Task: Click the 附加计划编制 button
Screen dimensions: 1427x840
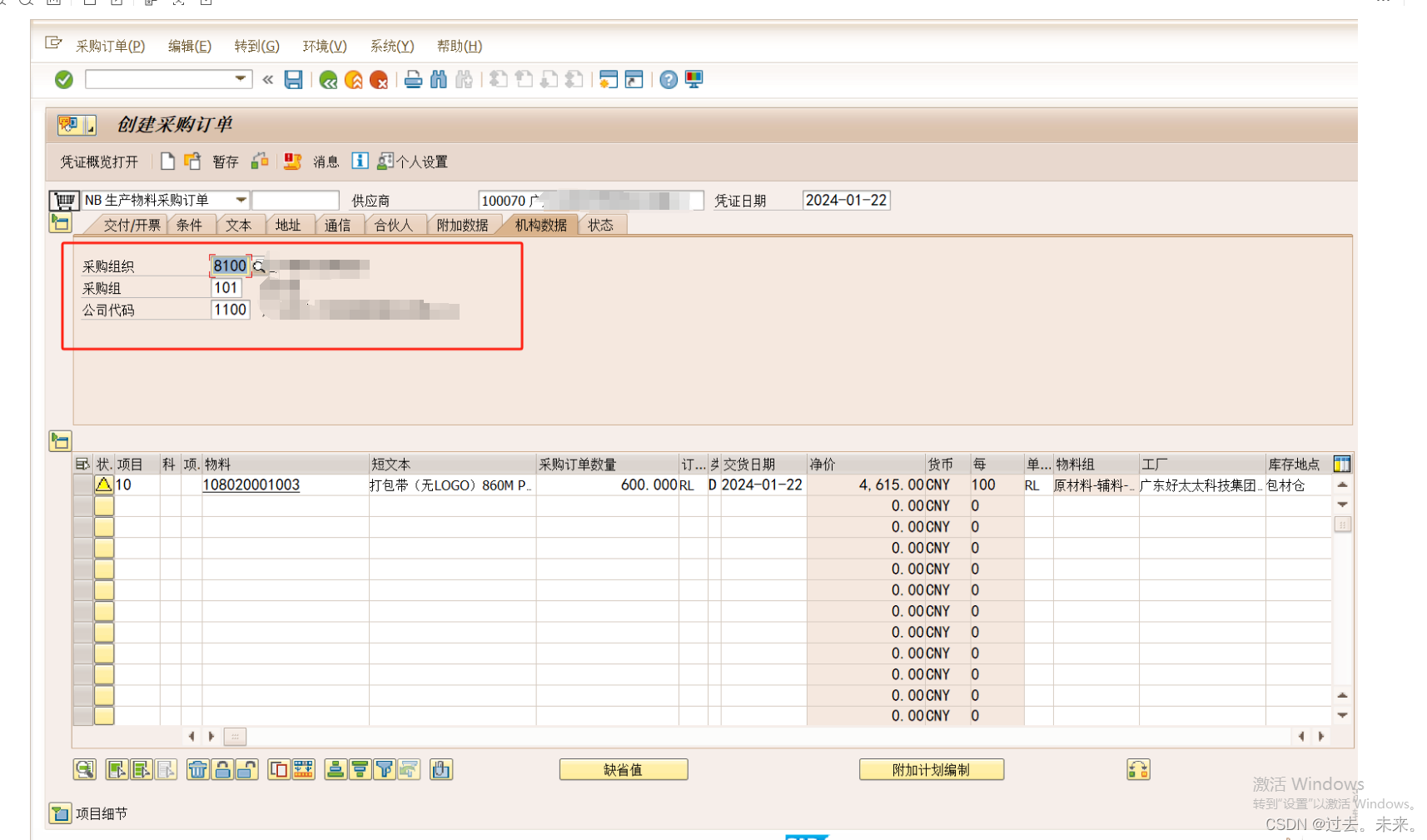Action: [x=931, y=770]
